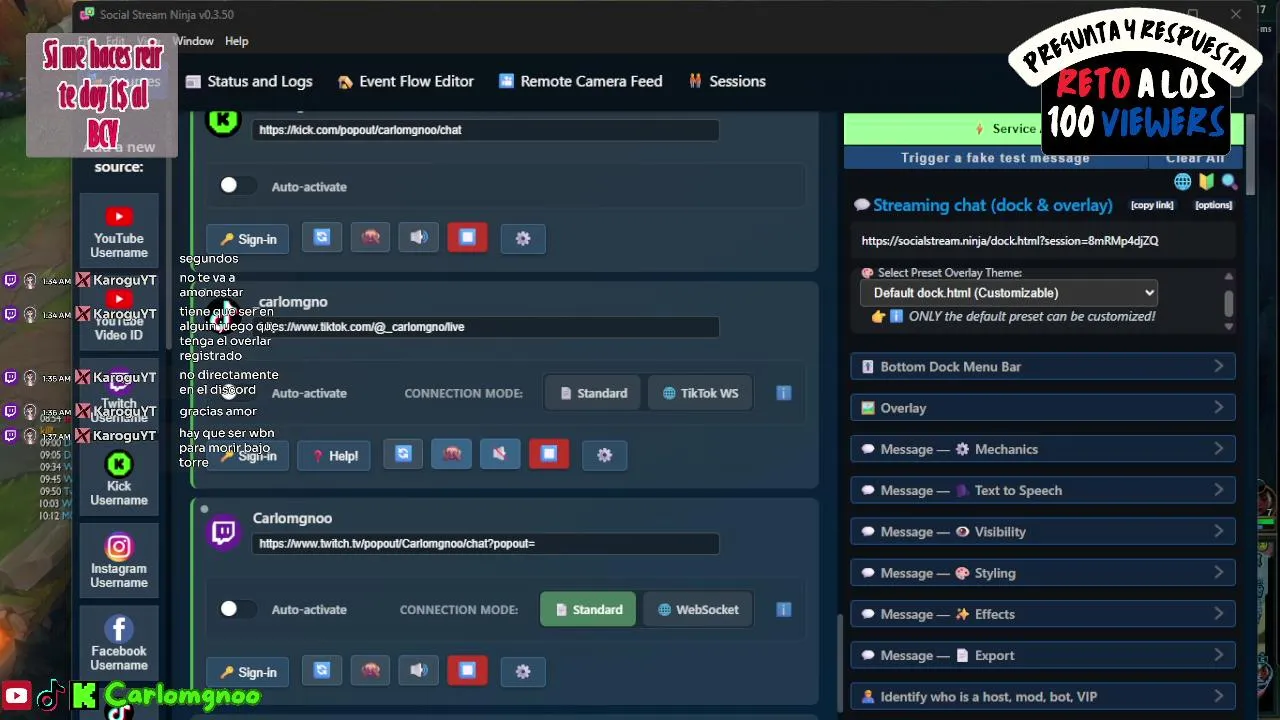Toggle Auto-activate for the Kick source
This screenshot has height=720, width=1280.
pyautogui.click(x=237, y=186)
